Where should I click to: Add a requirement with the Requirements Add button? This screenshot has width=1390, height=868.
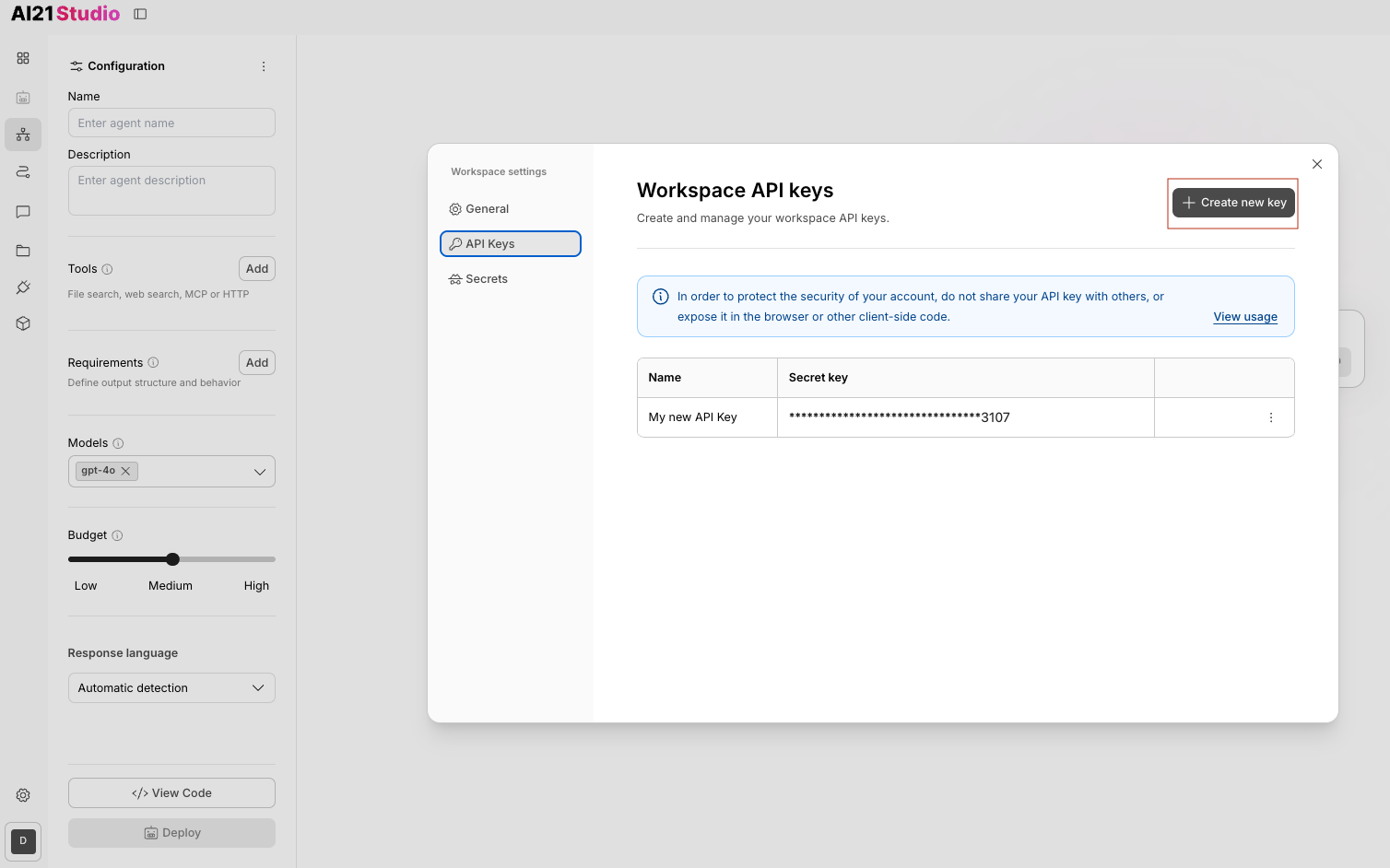(257, 363)
